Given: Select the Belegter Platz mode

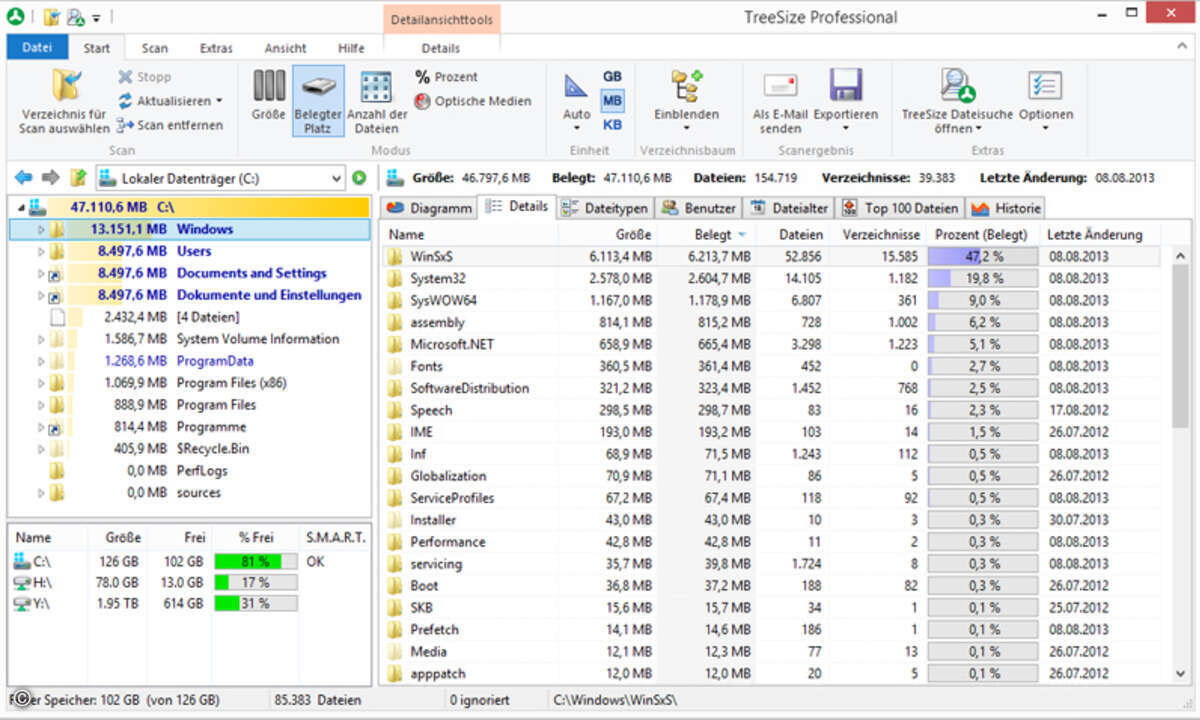Looking at the screenshot, I should pyautogui.click(x=318, y=101).
